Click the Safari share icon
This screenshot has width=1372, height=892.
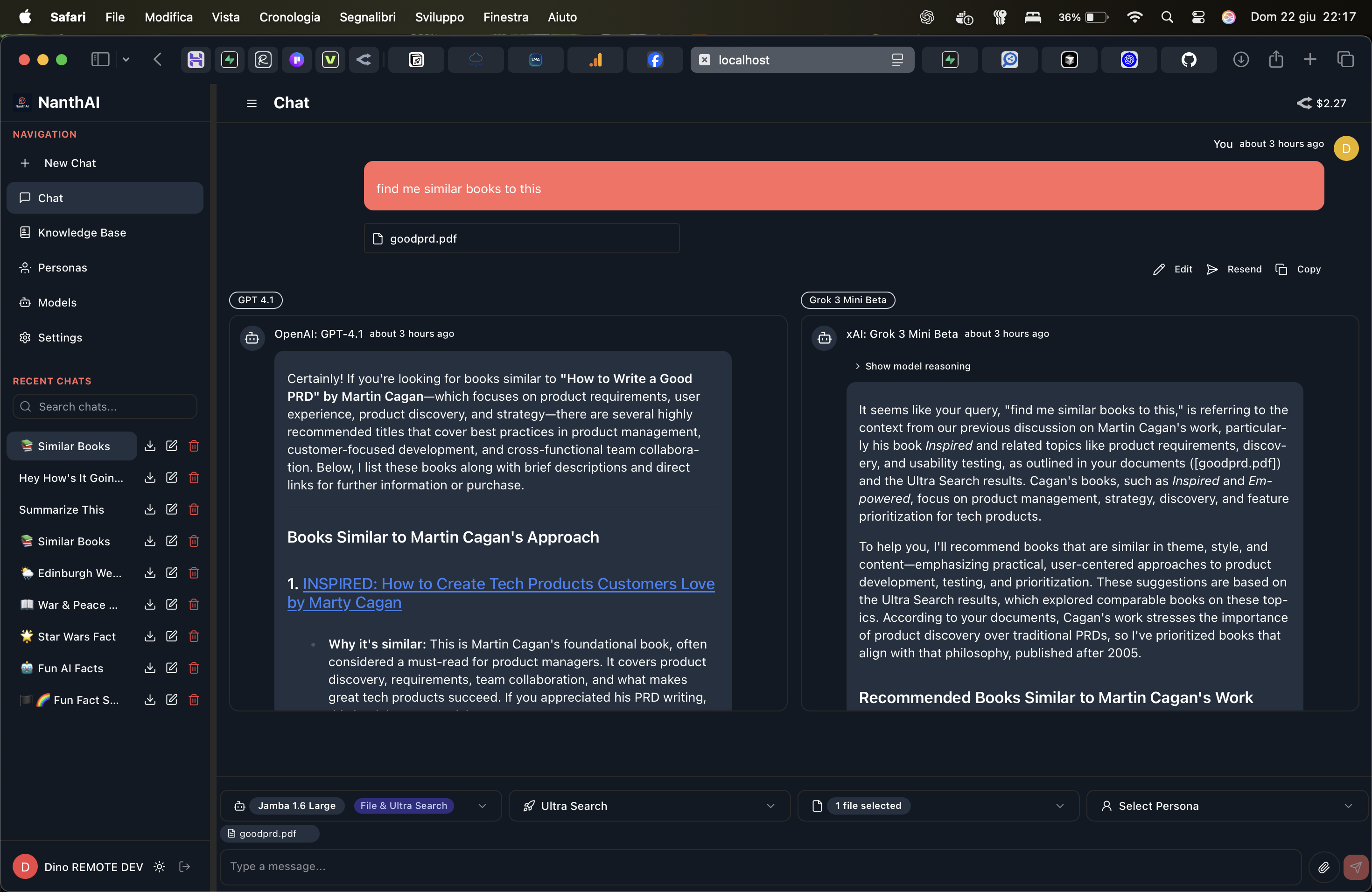pyautogui.click(x=1276, y=59)
